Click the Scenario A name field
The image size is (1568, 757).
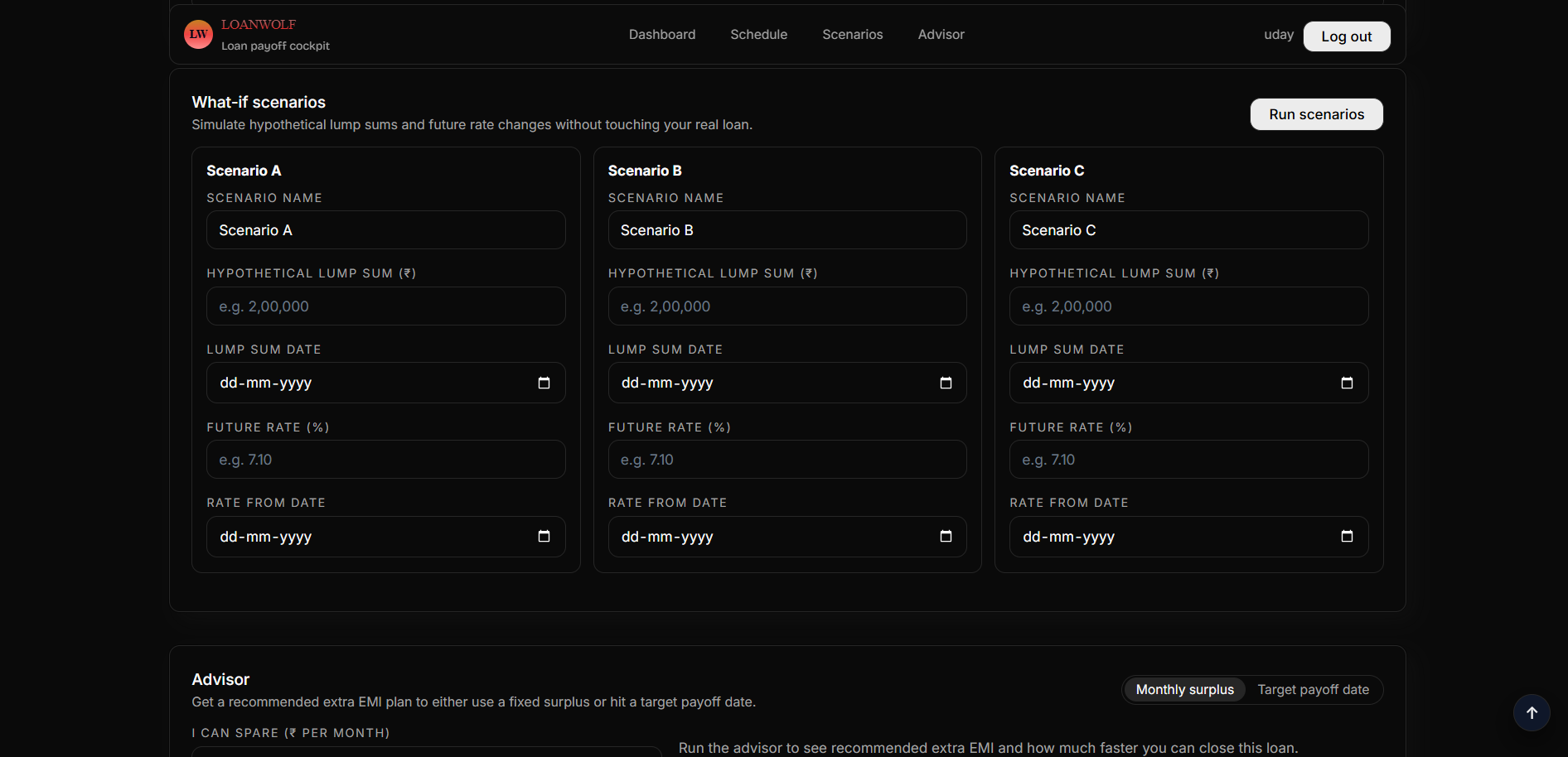385,229
